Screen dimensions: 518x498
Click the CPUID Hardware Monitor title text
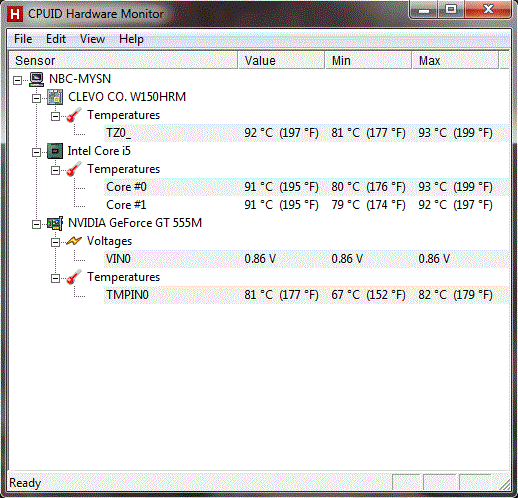pos(96,14)
